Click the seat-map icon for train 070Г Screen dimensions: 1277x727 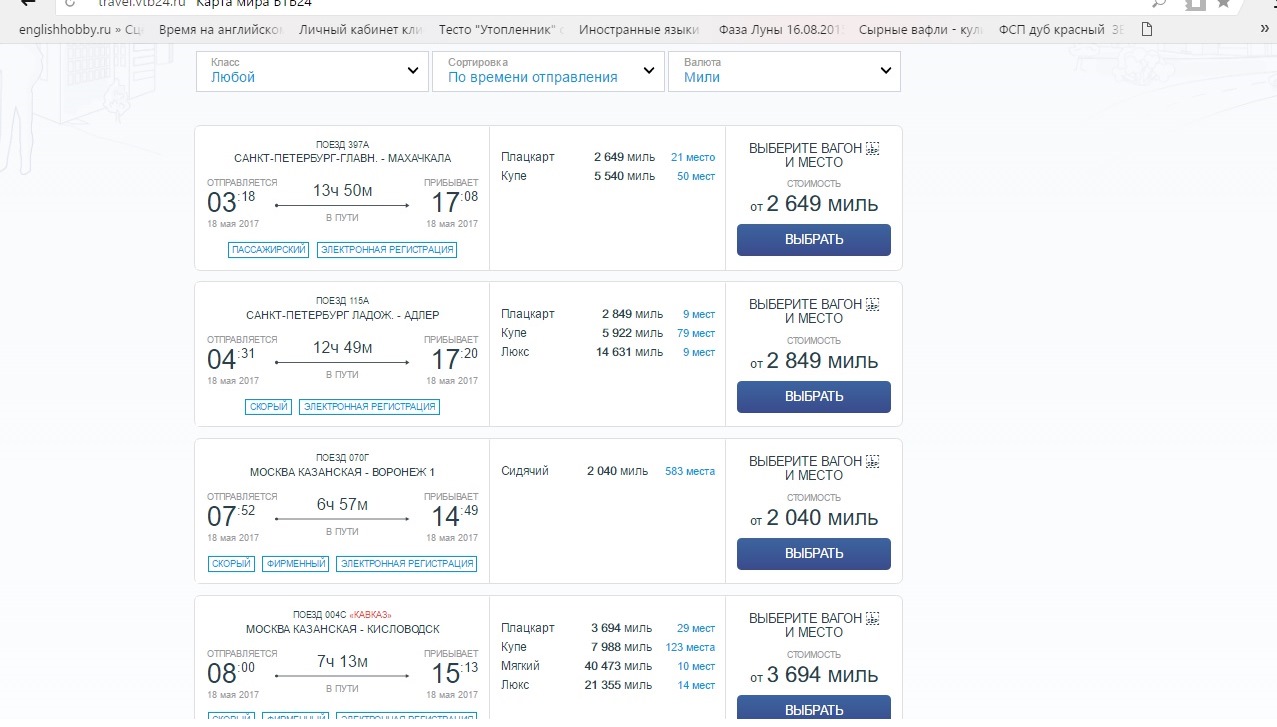tap(872, 461)
